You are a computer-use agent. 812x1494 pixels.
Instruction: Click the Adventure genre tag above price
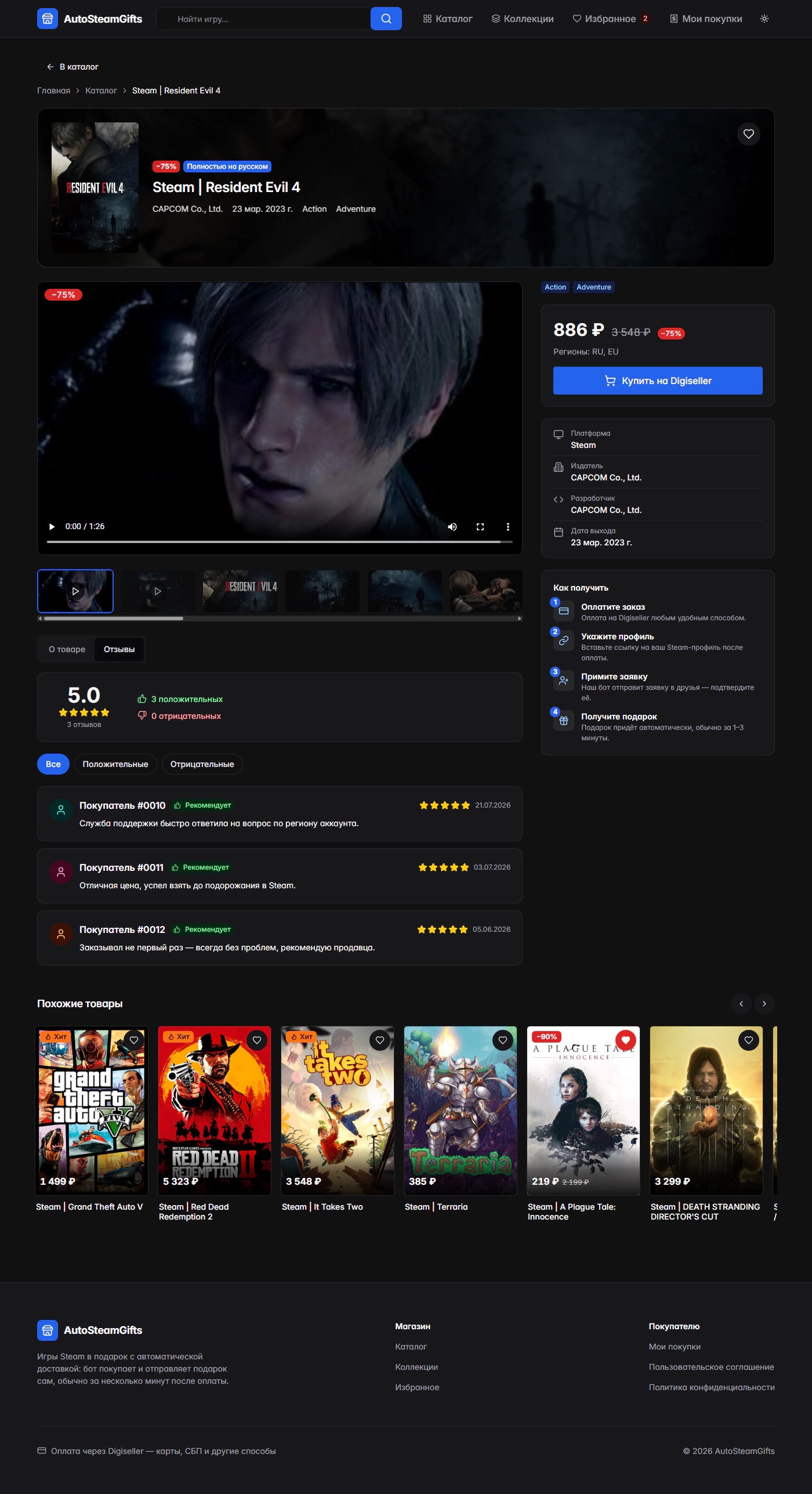594,287
